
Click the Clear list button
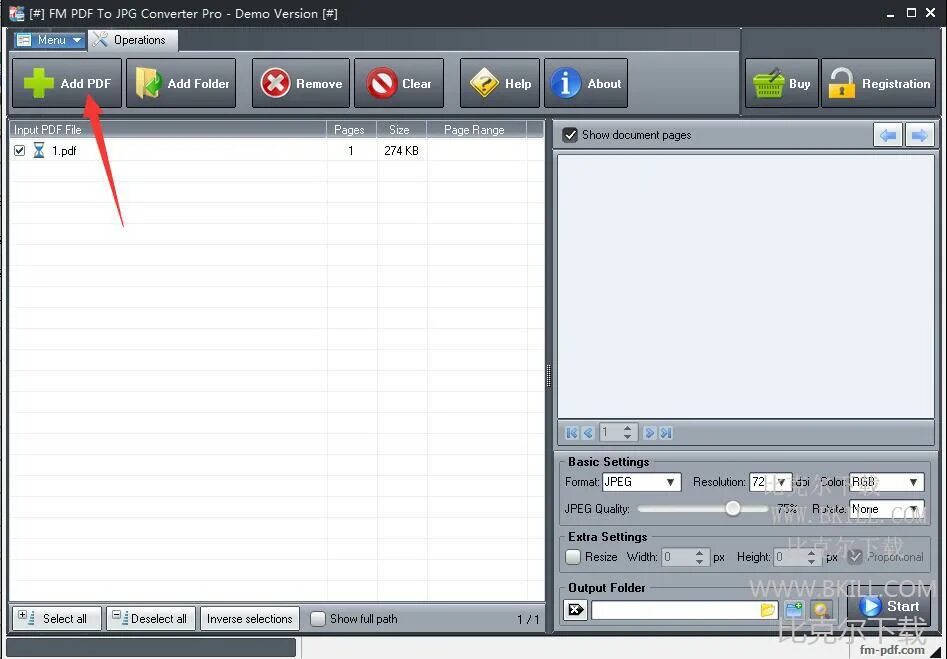pos(399,83)
